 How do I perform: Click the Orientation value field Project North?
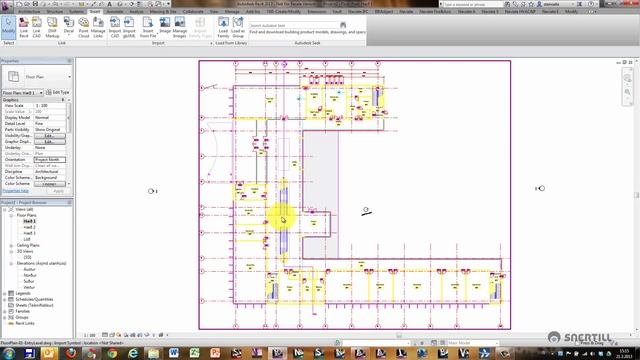pyautogui.click(x=49, y=160)
